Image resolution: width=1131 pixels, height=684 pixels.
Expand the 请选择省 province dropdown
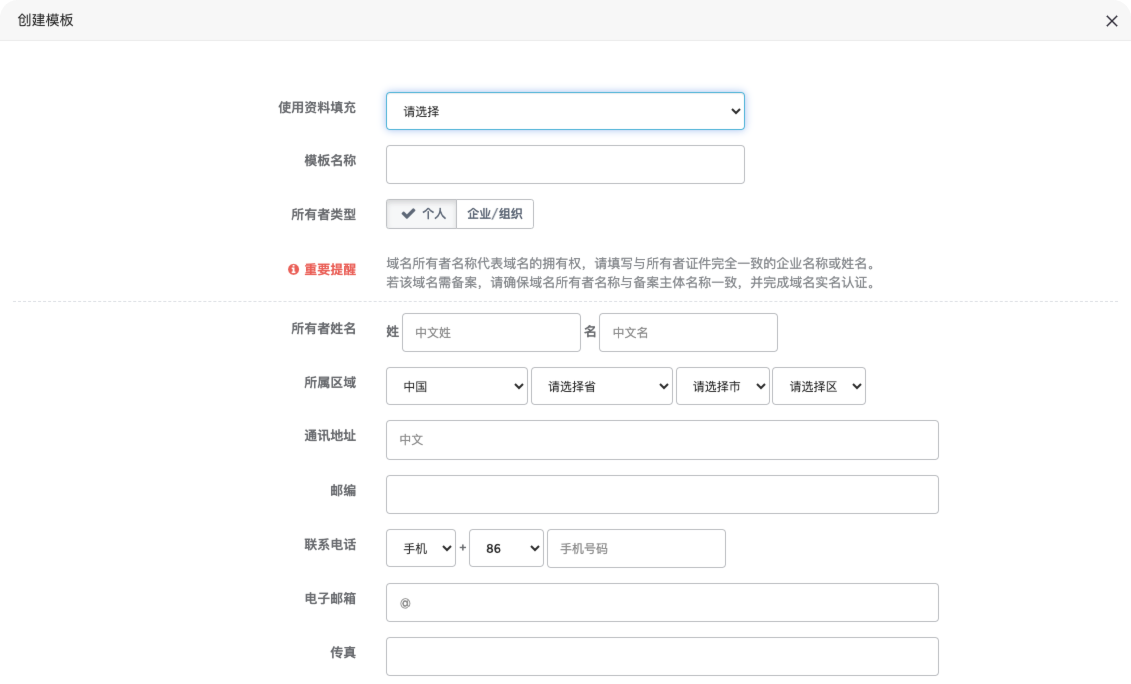click(x=601, y=386)
